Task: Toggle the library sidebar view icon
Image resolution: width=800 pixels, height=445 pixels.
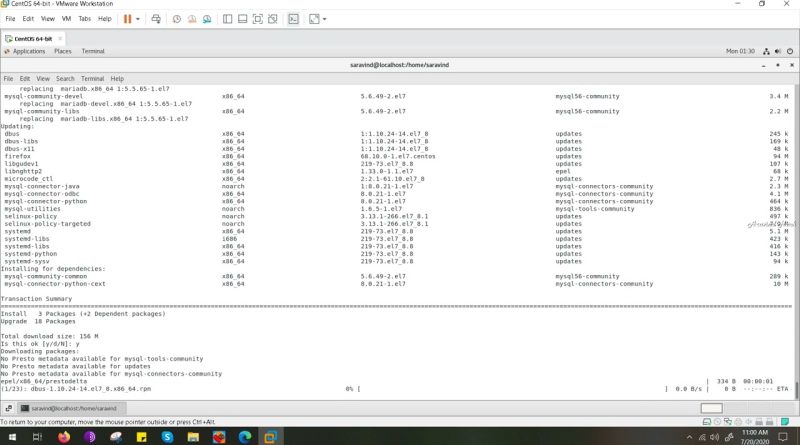Action: 228,19
